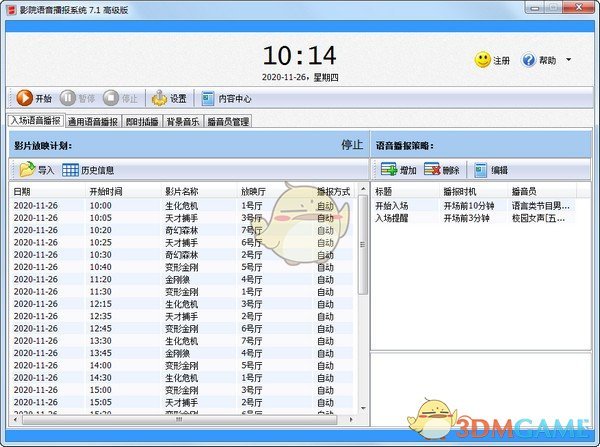Screen dimensions: 600x447
Task: Select the 14:00 变形金刚 5号厅 row
Action: click(182, 365)
